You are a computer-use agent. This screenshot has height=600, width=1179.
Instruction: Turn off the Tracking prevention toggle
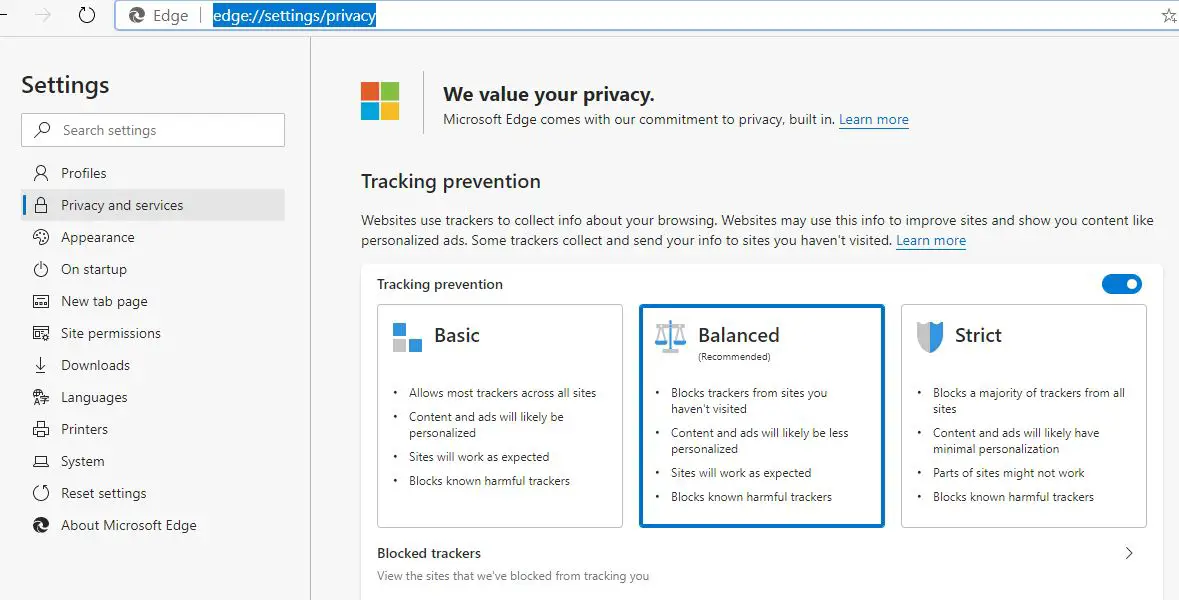[x=1121, y=284]
